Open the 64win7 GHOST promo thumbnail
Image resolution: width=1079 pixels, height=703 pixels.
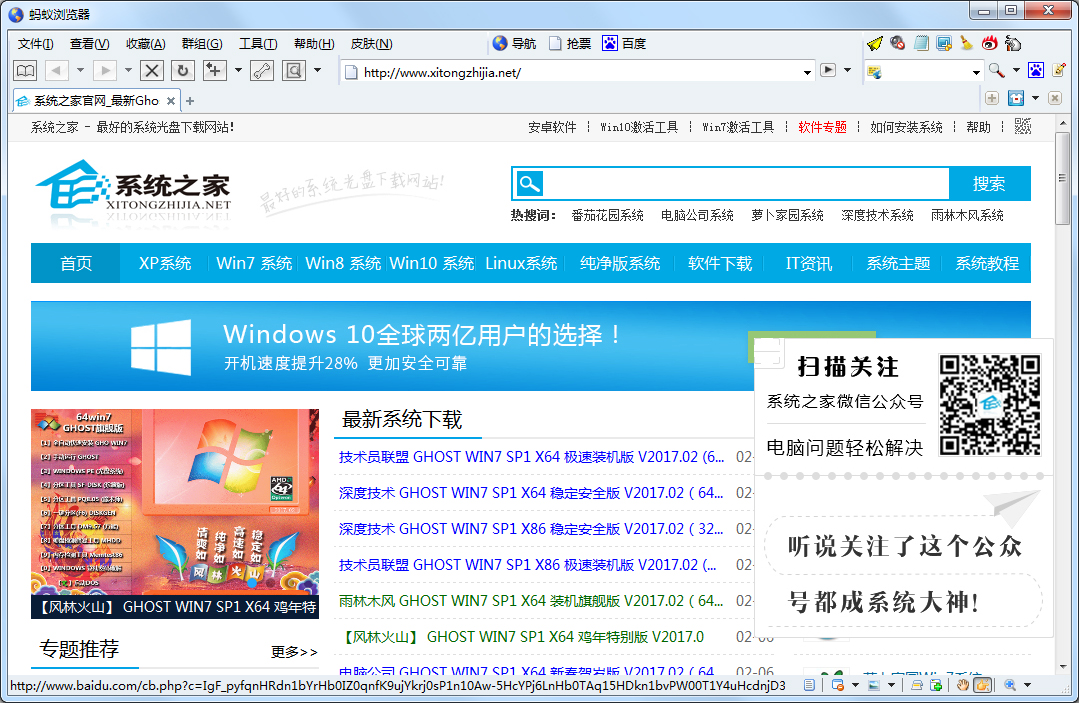pos(175,514)
